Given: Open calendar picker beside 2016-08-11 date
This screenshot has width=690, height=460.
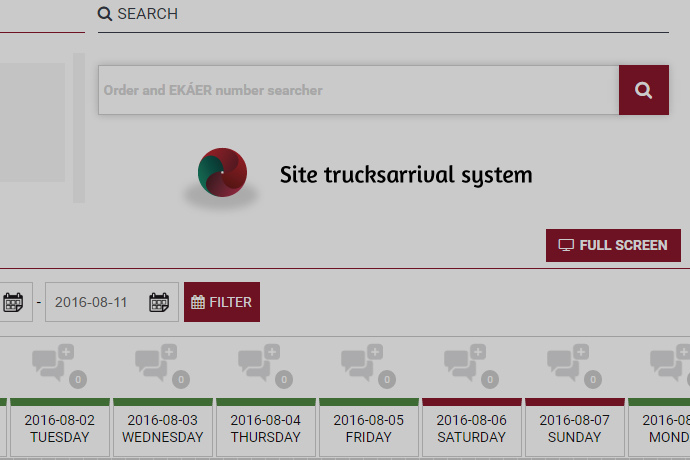Looking at the screenshot, I should point(159,302).
